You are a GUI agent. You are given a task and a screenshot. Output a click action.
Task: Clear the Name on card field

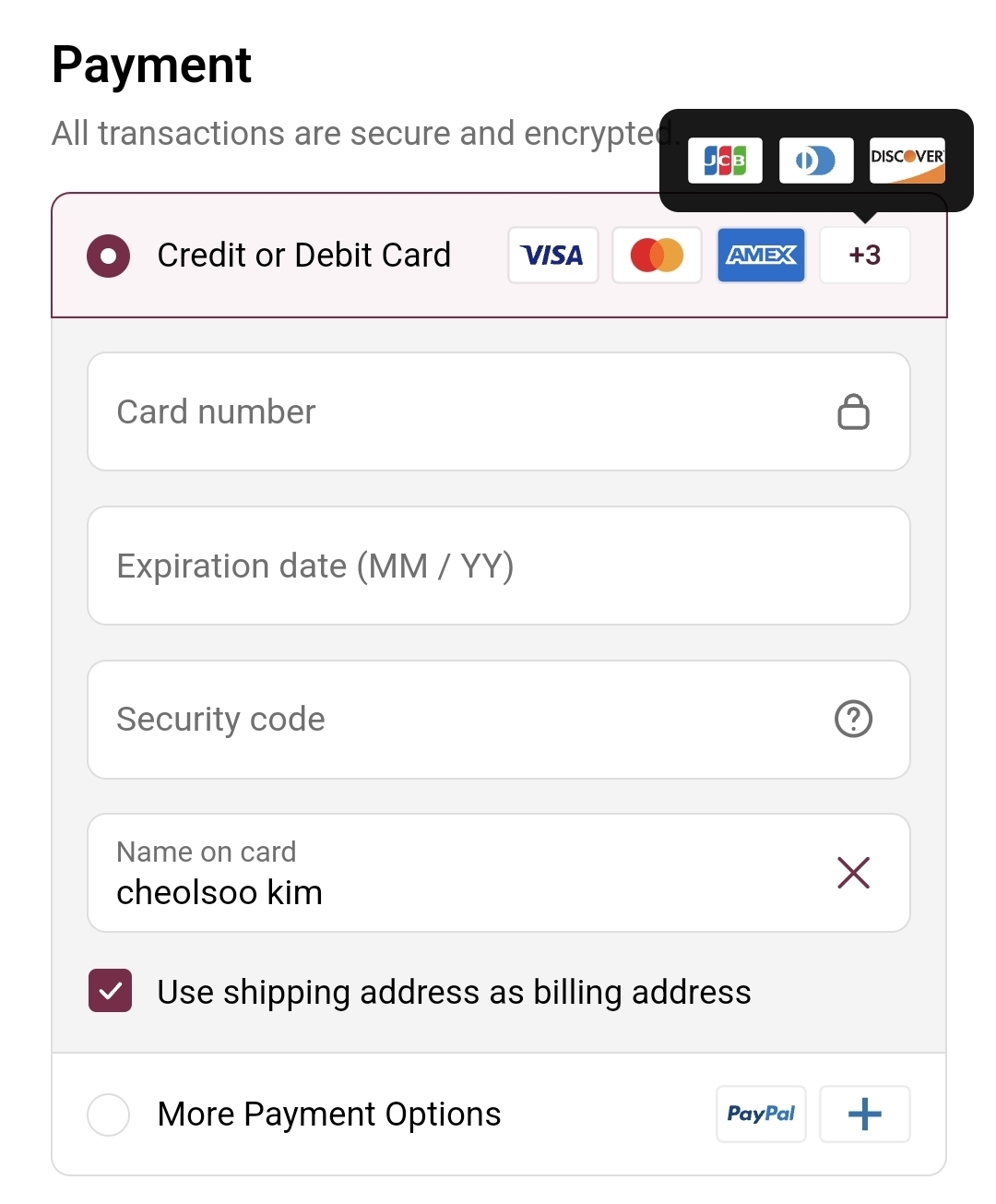click(x=853, y=872)
